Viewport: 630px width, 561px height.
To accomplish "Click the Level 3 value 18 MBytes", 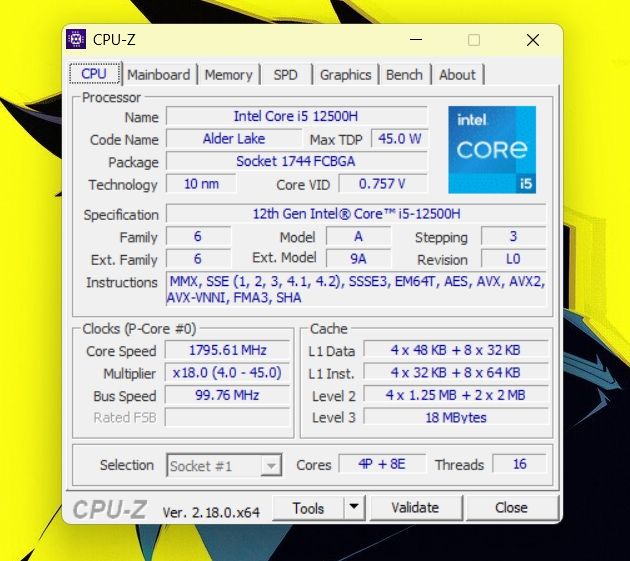I will click(x=456, y=417).
